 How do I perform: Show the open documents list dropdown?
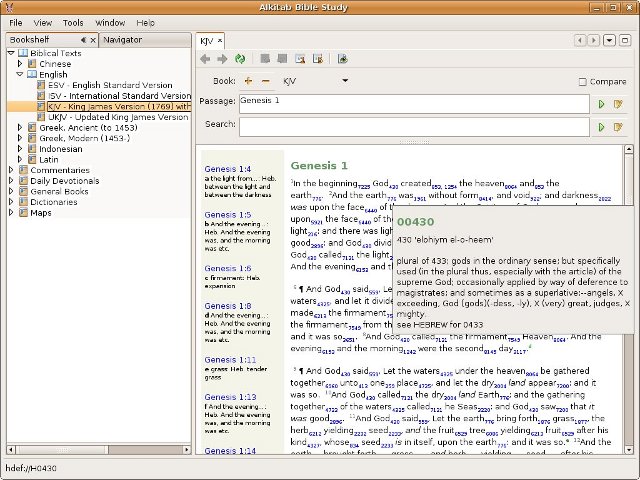(x=609, y=40)
